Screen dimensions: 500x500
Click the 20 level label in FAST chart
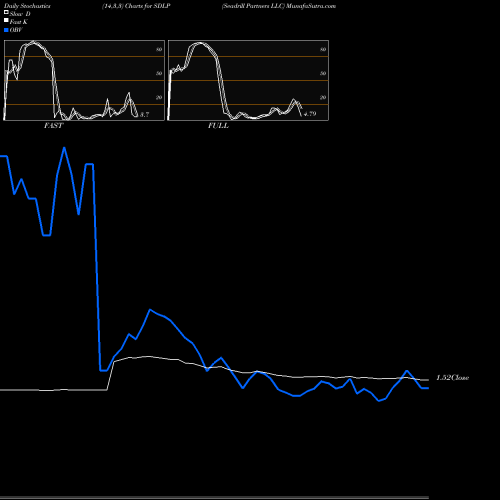[159, 97]
